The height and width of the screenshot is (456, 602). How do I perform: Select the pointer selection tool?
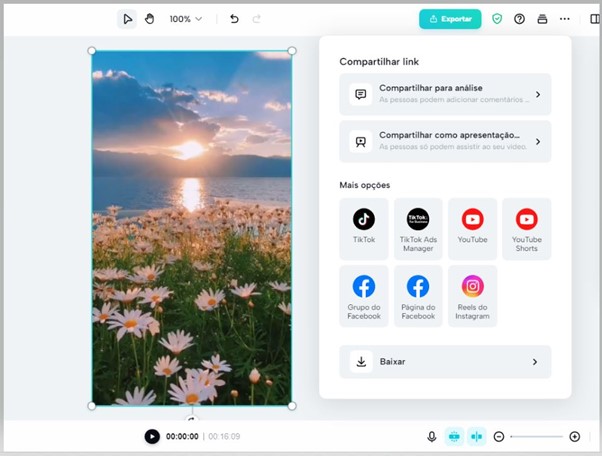127,19
